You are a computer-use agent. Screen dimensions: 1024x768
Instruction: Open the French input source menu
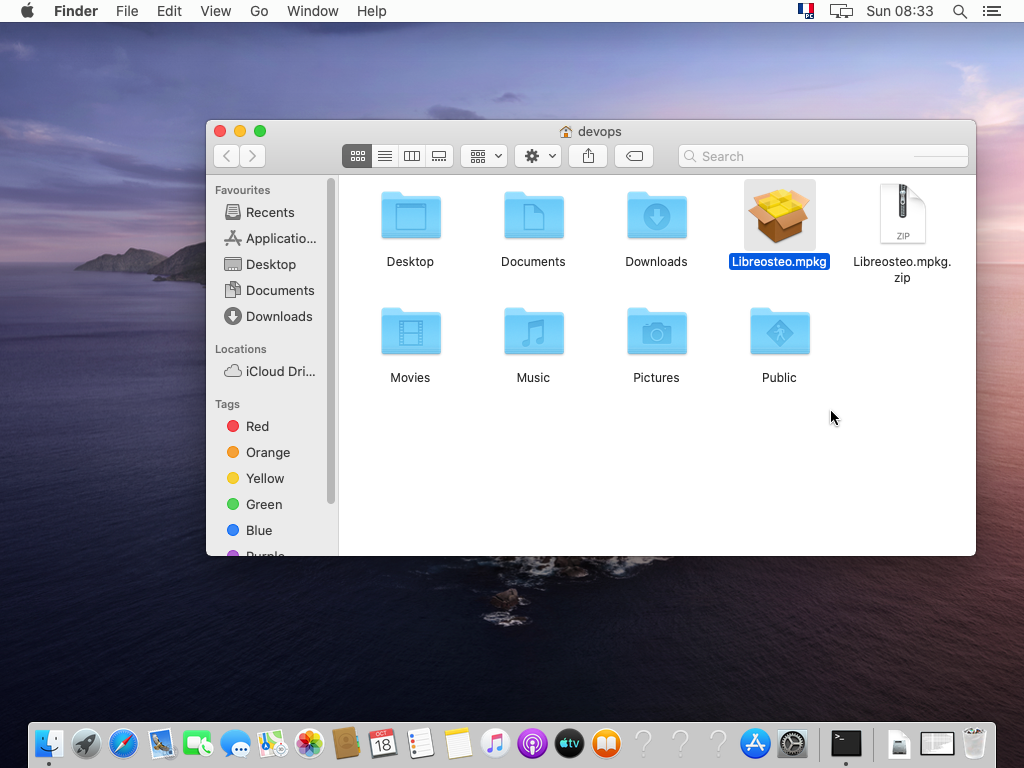click(806, 11)
